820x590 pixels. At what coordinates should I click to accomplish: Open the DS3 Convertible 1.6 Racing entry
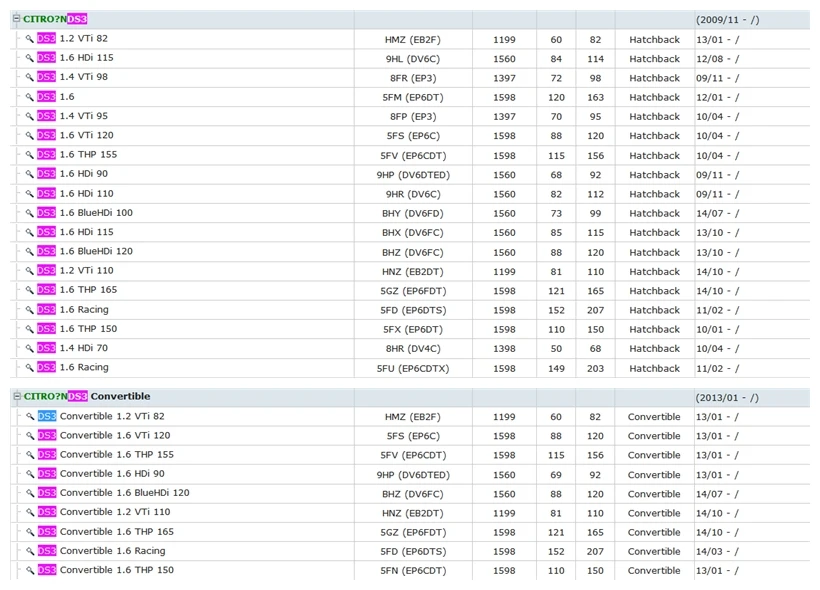(x=101, y=551)
